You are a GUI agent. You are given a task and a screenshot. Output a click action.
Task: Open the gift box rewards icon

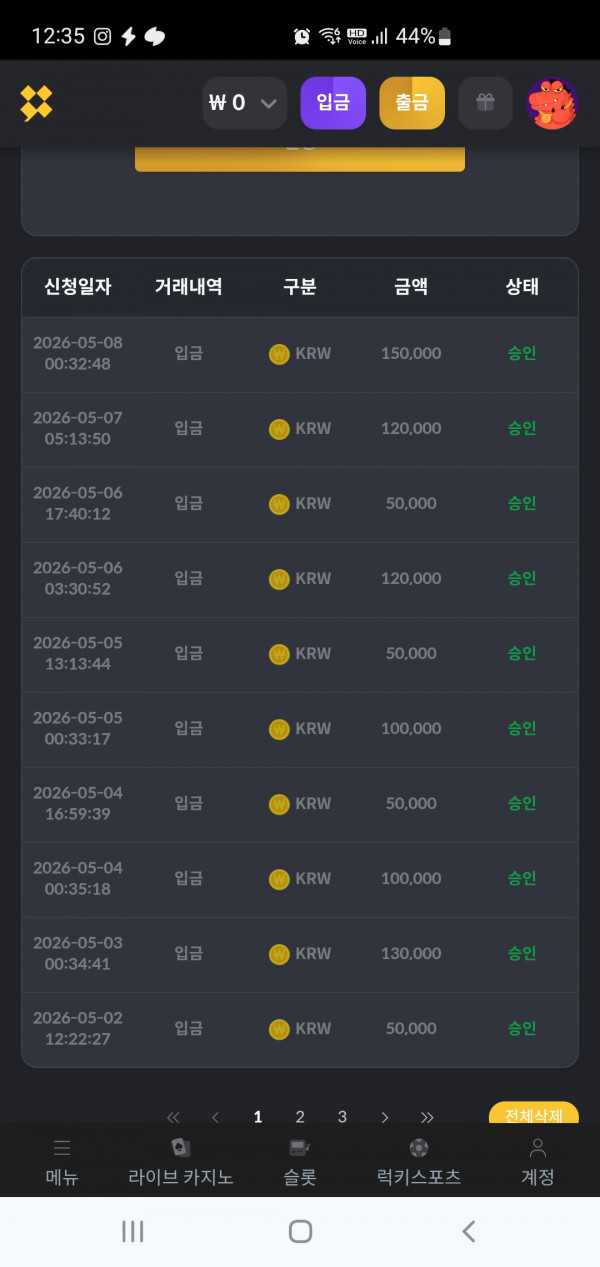(485, 103)
